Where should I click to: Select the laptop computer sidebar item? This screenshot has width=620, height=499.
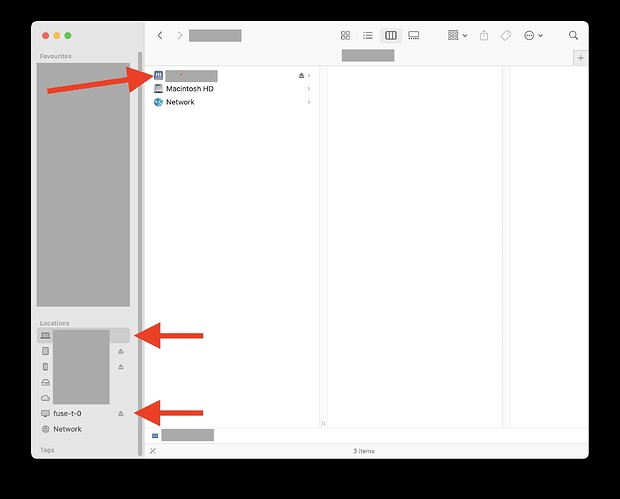tap(83, 335)
